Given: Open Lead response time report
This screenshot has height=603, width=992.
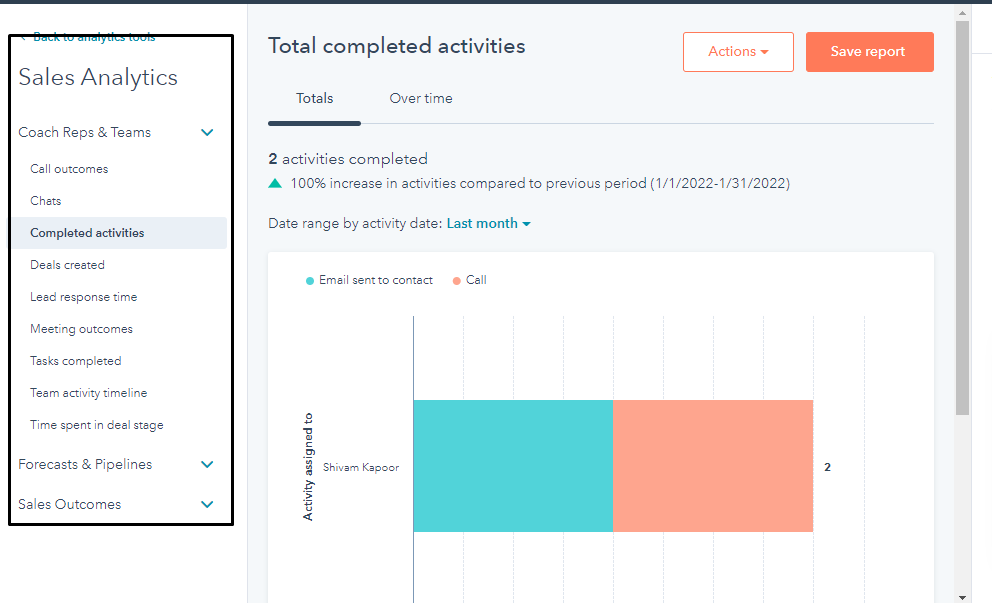Looking at the screenshot, I should point(84,297).
